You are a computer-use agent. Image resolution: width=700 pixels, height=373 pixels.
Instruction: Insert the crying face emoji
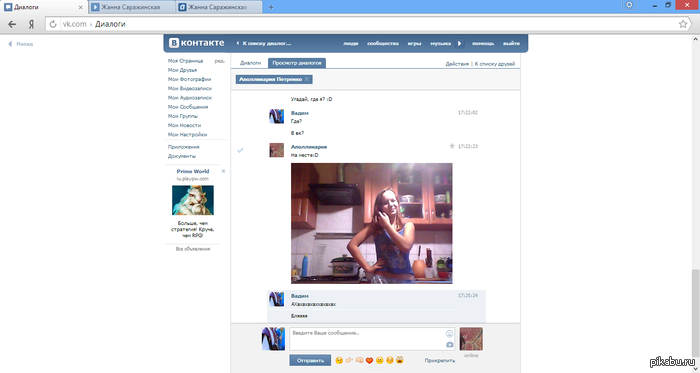point(390,360)
